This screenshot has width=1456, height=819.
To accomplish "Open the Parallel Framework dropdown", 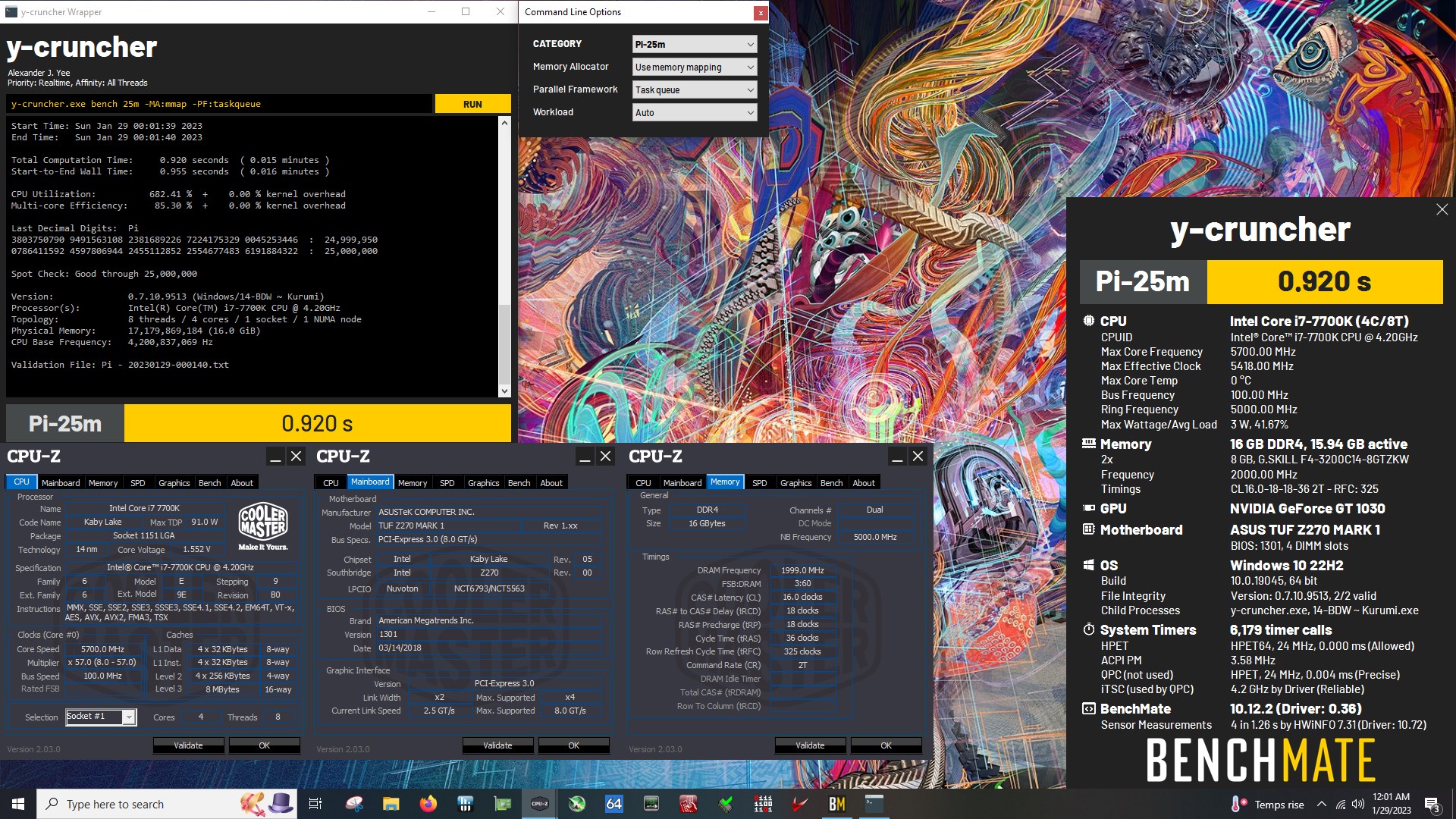I will [x=695, y=90].
